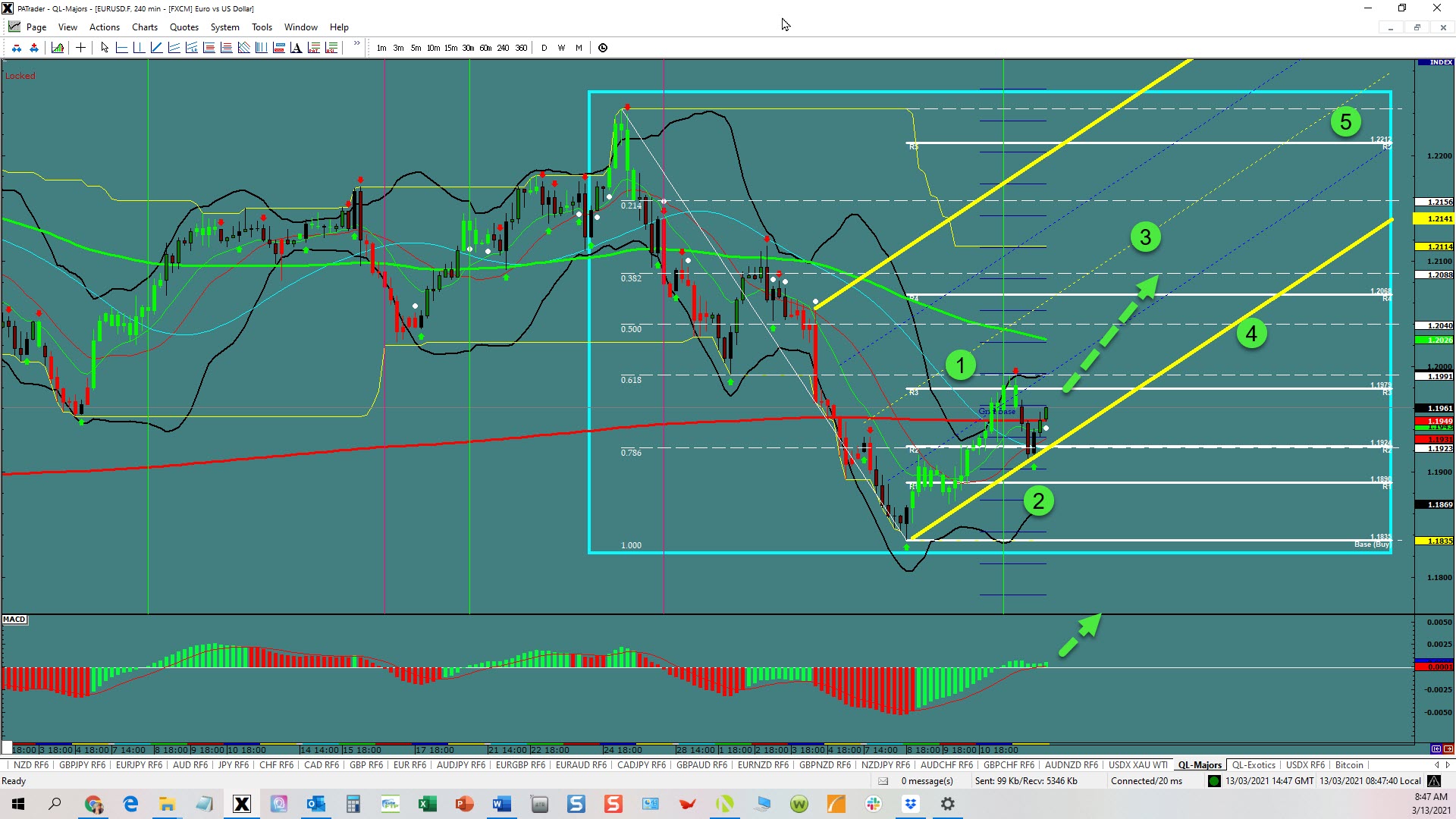Select the crosshair cursor tool
The image size is (1456, 819).
click(80, 48)
